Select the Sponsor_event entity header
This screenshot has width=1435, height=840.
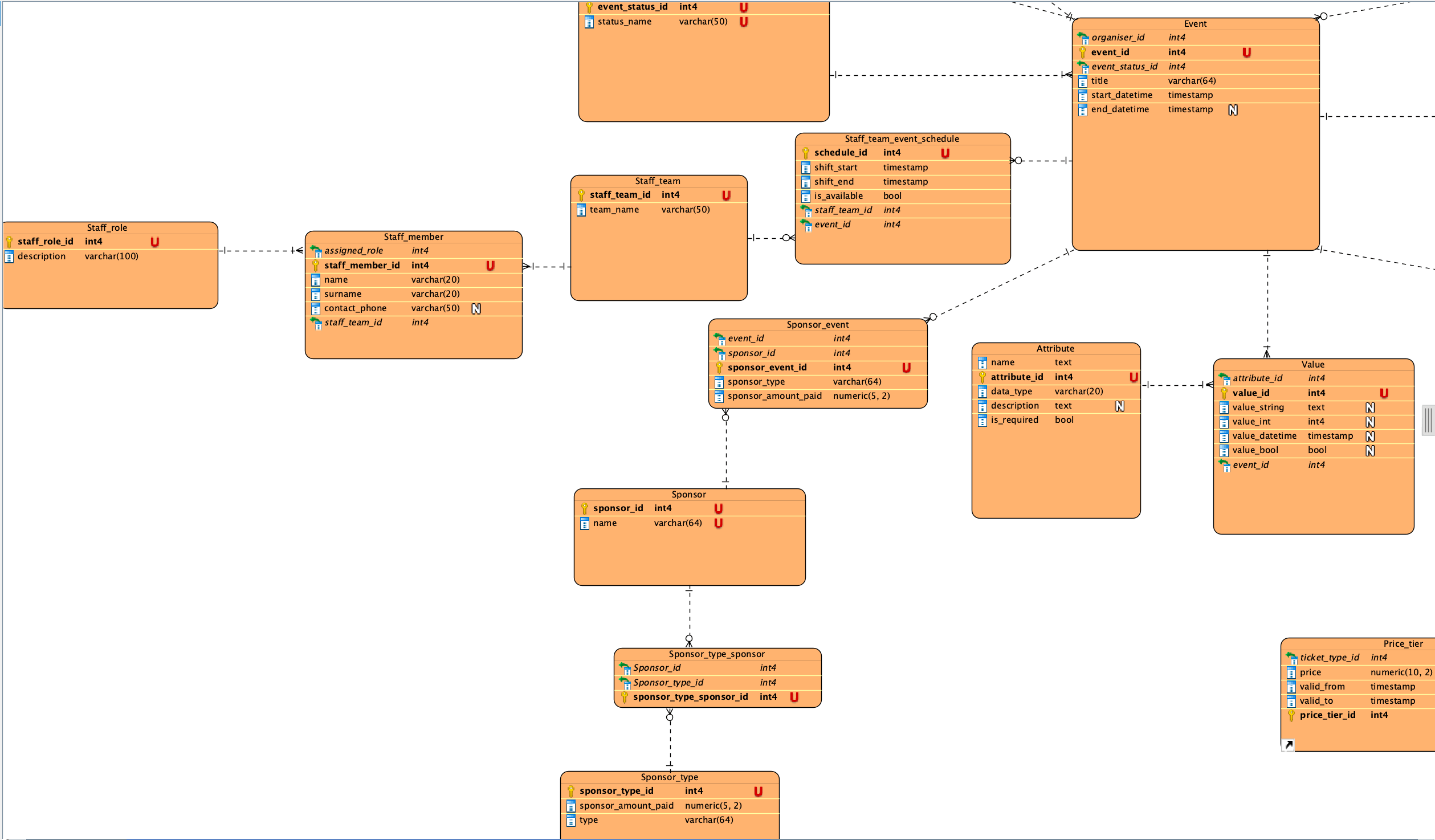click(818, 325)
